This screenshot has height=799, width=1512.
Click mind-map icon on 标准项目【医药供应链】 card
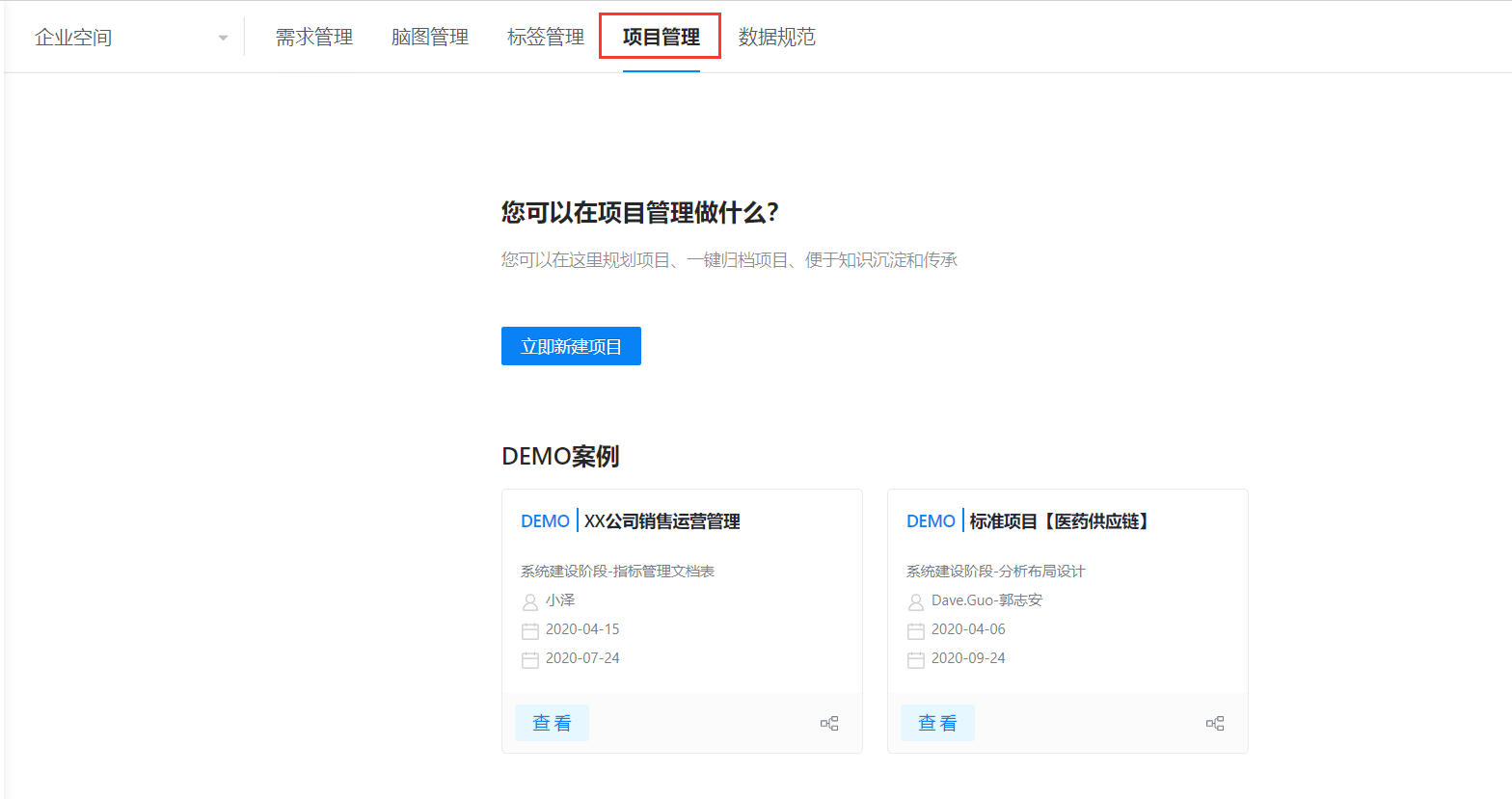(x=1215, y=723)
